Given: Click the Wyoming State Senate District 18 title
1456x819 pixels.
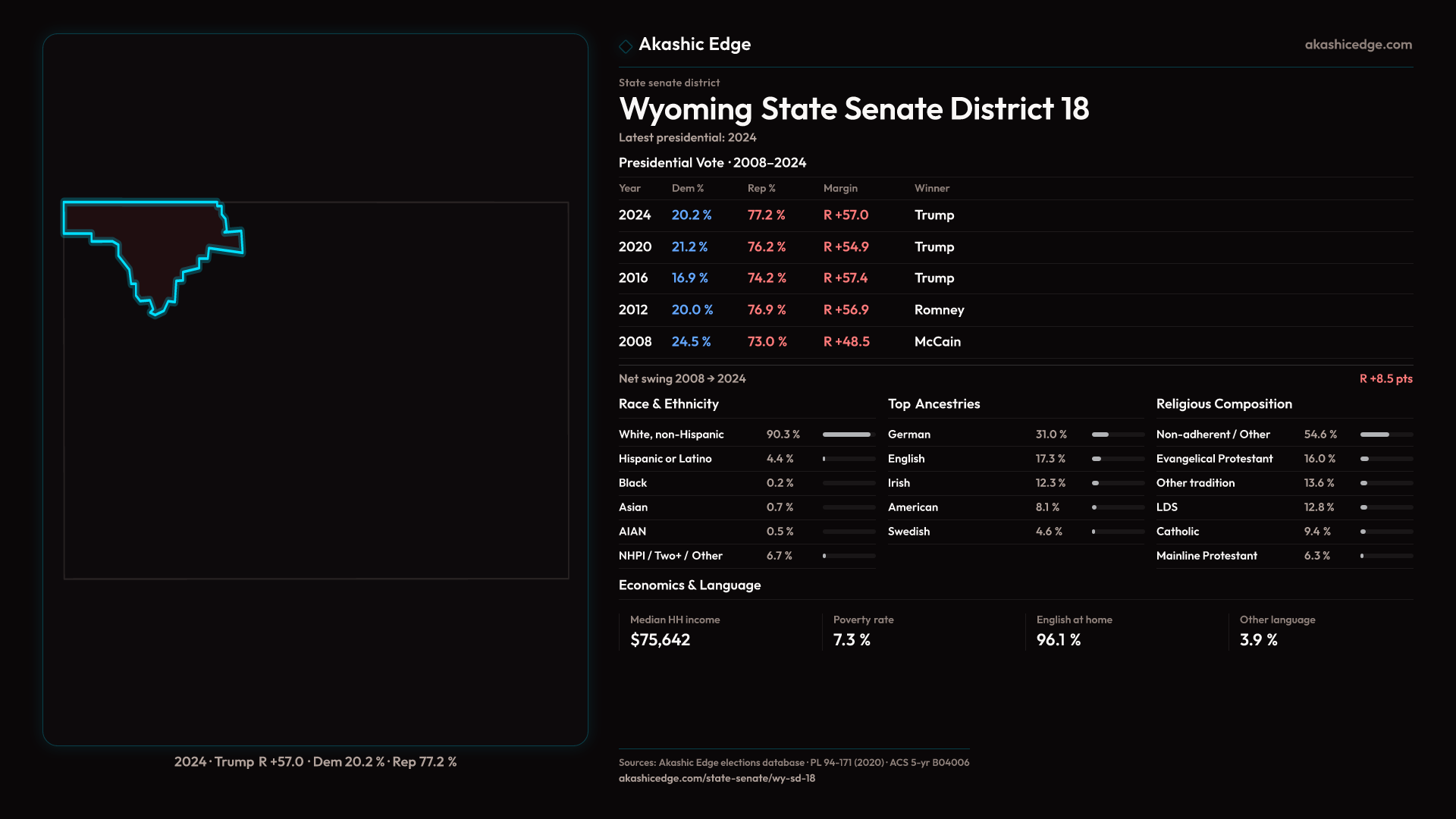Looking at the screenshot, I should pyautogui.click(x=853, y=109).
